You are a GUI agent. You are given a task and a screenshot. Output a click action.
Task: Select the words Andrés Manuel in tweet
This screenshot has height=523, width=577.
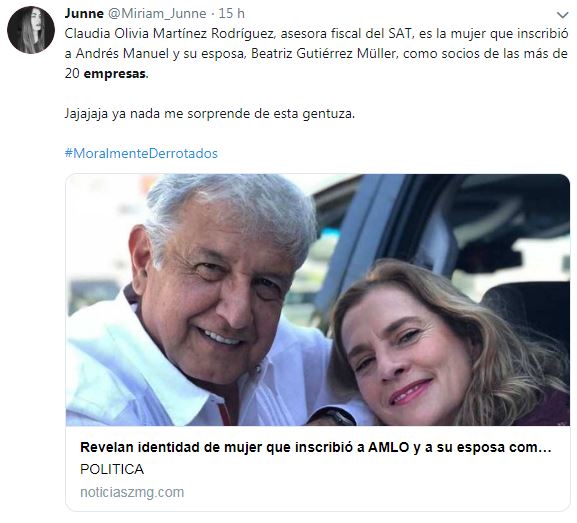tap(122, 54)
